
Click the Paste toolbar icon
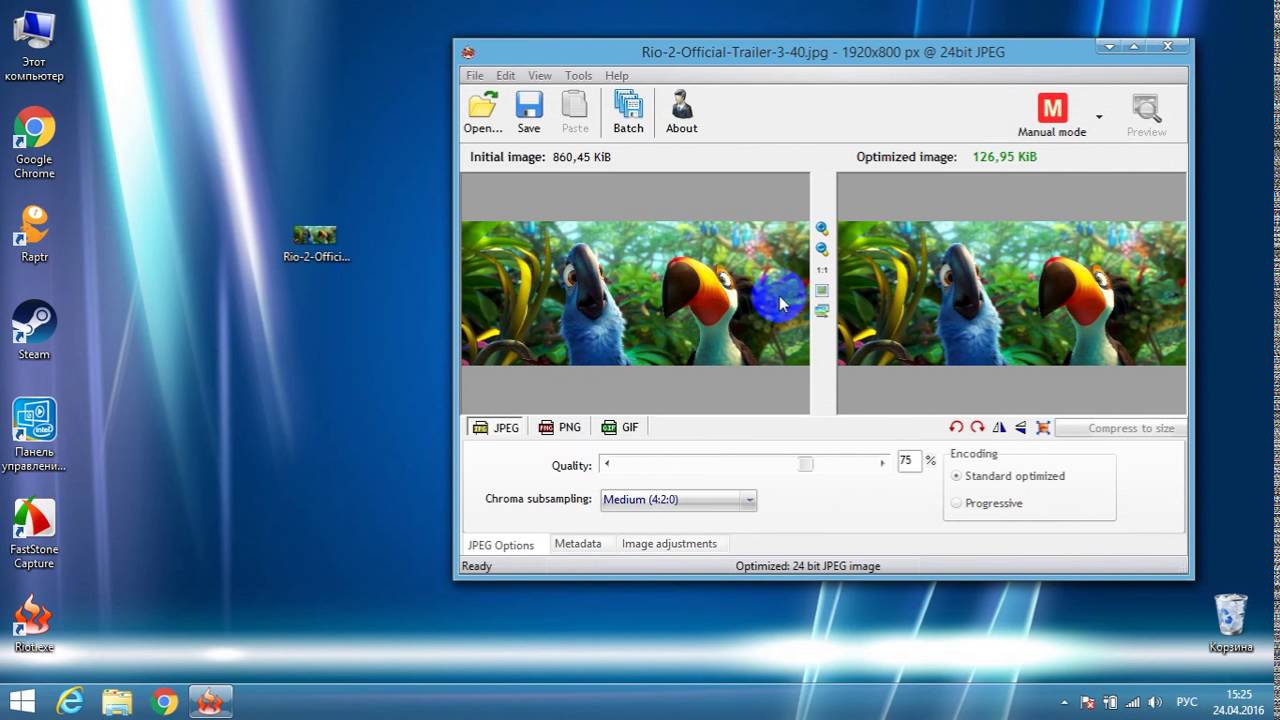pos(575,111)
